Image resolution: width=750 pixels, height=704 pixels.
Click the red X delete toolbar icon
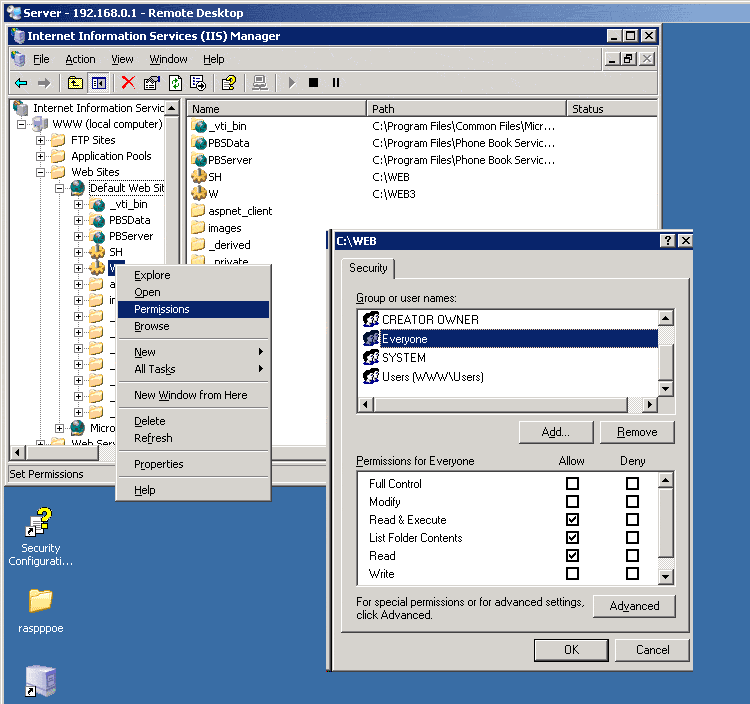coord(128,83)
